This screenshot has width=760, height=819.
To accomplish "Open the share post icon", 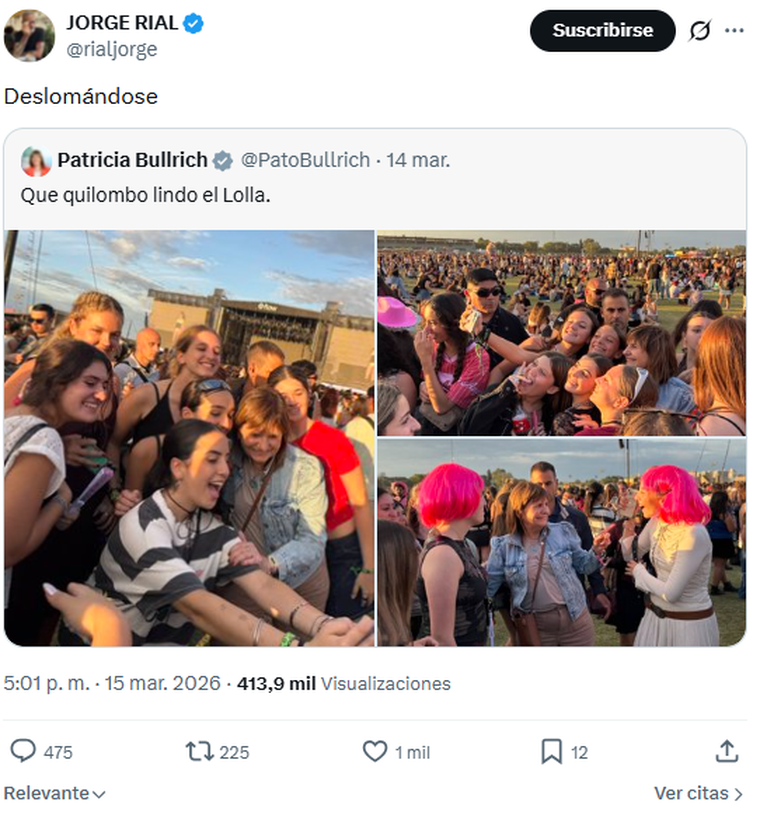I will coord(727,751).
